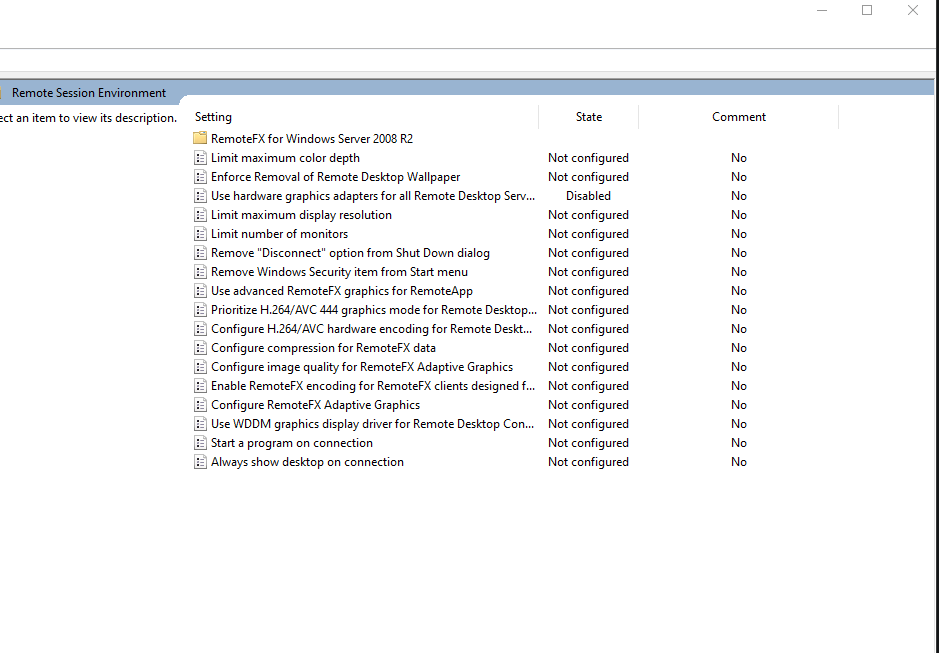Click the policy icon for Limit number of monitors

(200, 234)
